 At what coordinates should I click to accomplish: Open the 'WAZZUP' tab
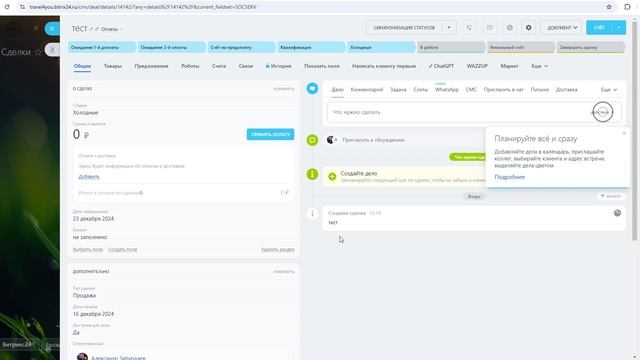coord(477,66)
